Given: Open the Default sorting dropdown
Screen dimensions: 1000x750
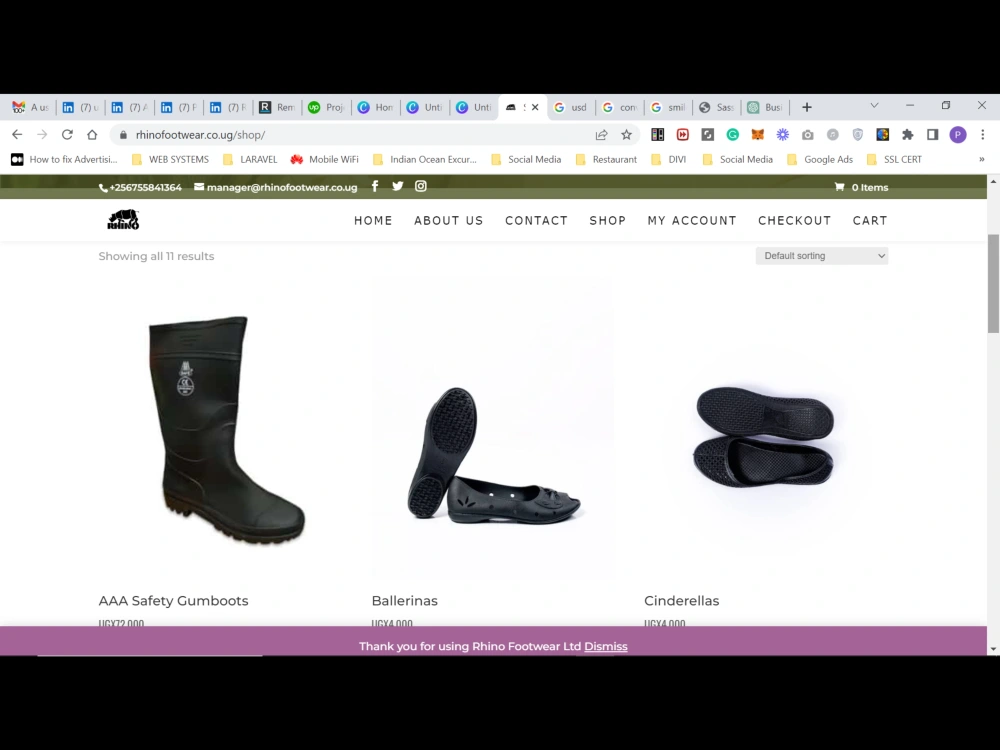Looking at the screenshot, I should point(822,256).
